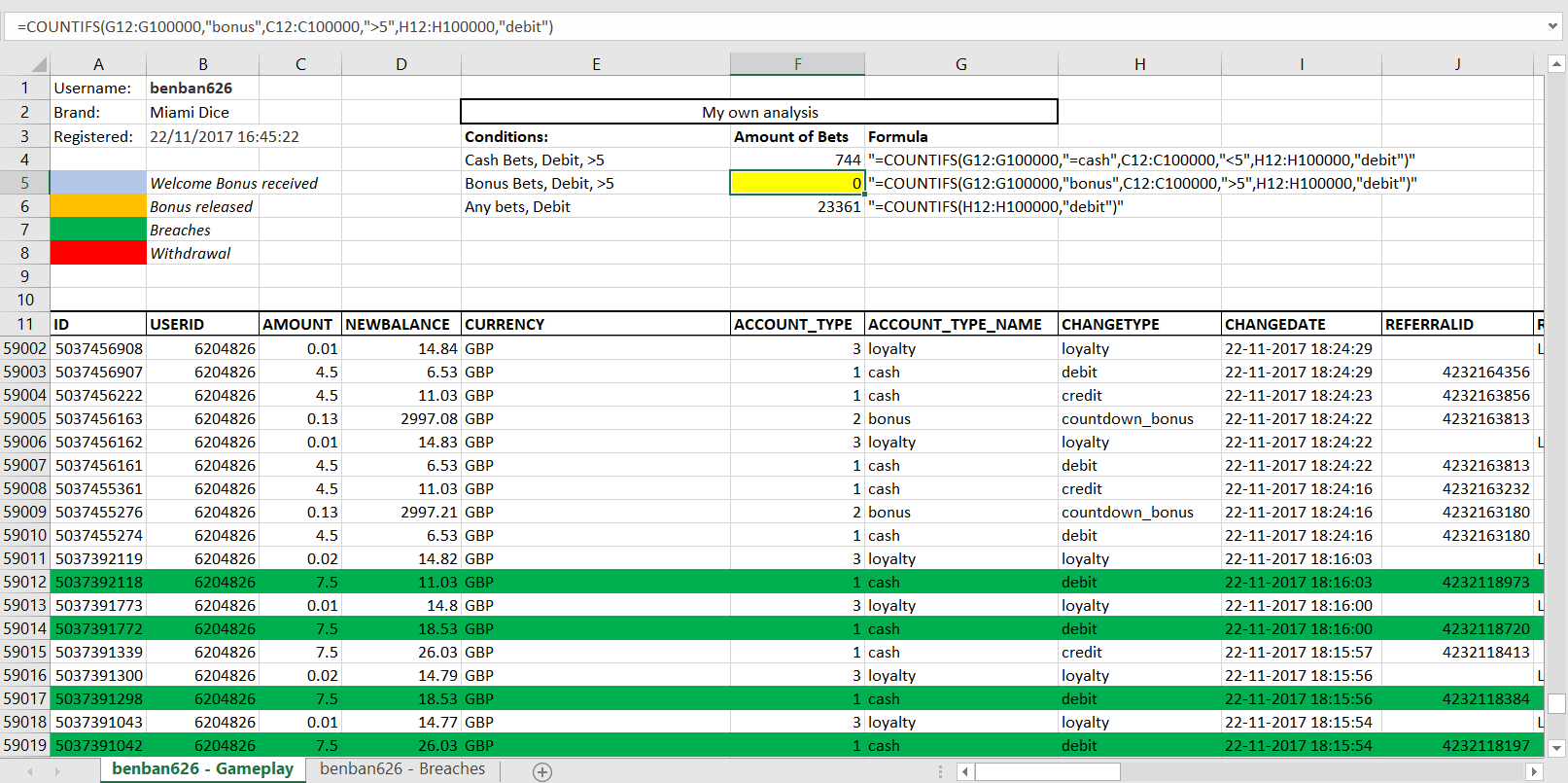Select new balance cell 2997.08
The width and height of the screenshot is (1568, 783).
pos(401,418)
